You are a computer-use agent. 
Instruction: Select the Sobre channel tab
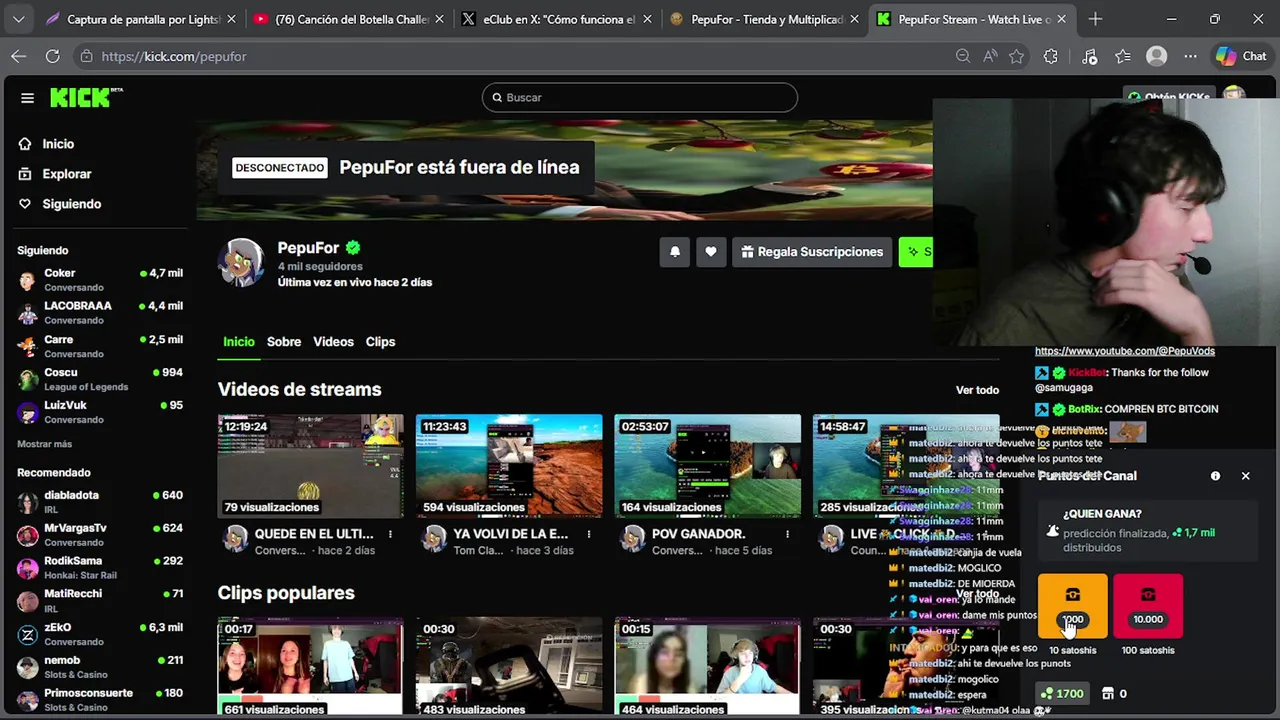tap(284, 342)
